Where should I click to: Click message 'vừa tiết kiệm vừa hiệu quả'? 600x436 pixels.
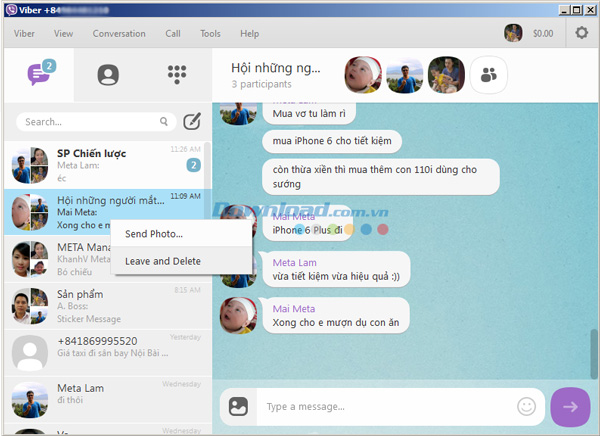pos(336,269)
